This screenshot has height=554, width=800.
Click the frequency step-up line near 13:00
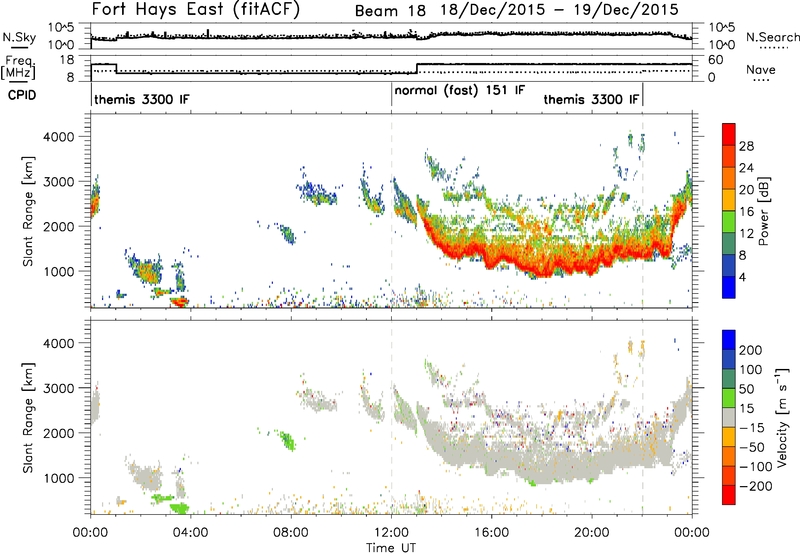point(417,69)
